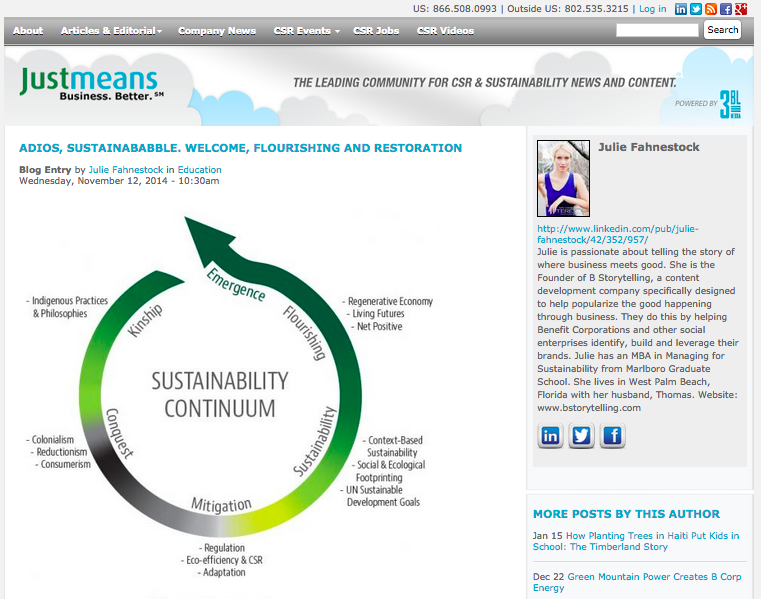The height and width of the screenshot is (599, 761).
Task: Click the Justmeans logo
Action: click(x=91, y=83)
